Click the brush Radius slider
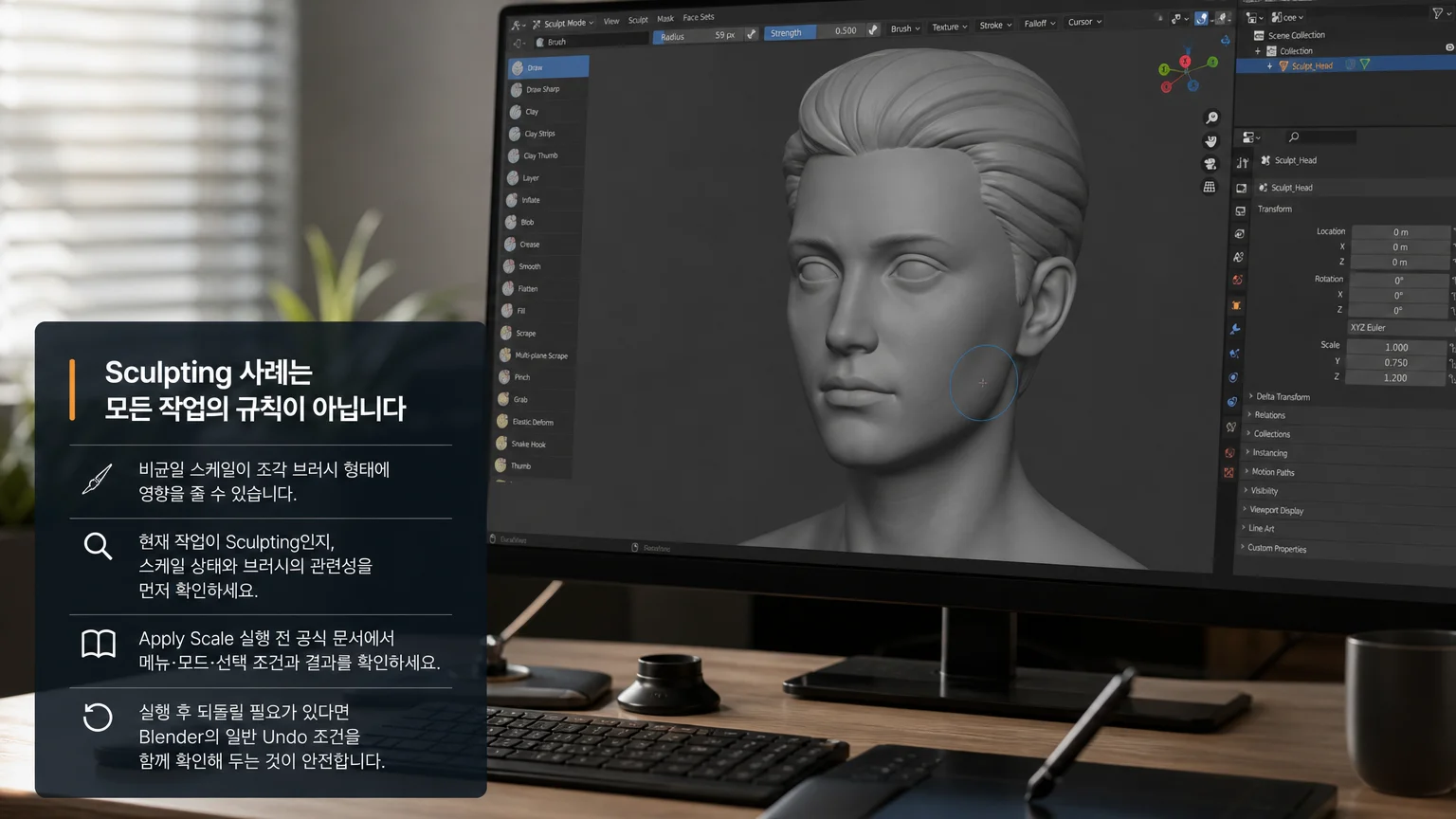This screenshot has height=819, width=1456. click(x=699, y=36)
